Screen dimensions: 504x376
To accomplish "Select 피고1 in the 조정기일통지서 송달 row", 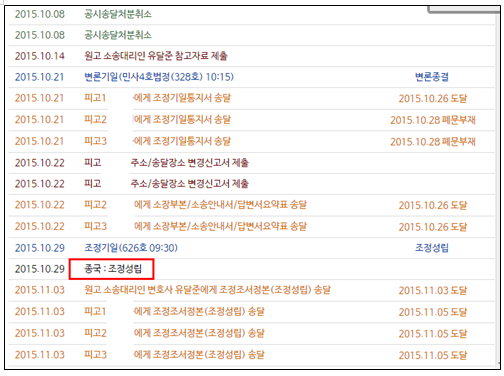I will 95,98.
